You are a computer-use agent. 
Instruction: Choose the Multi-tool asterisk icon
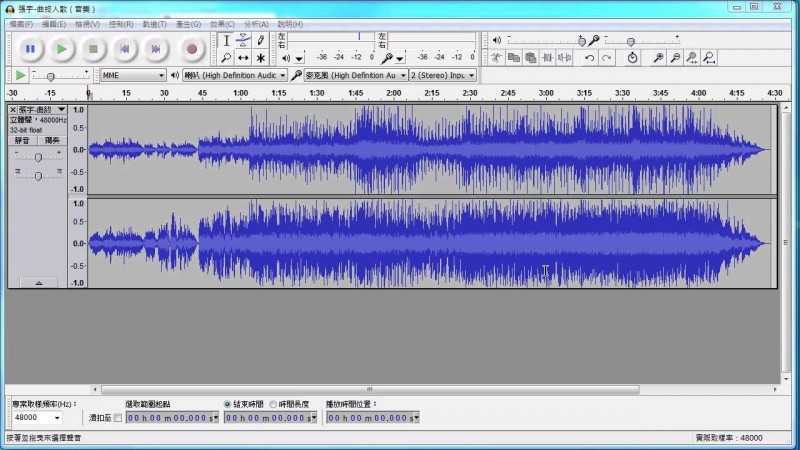tap(260, 58)
